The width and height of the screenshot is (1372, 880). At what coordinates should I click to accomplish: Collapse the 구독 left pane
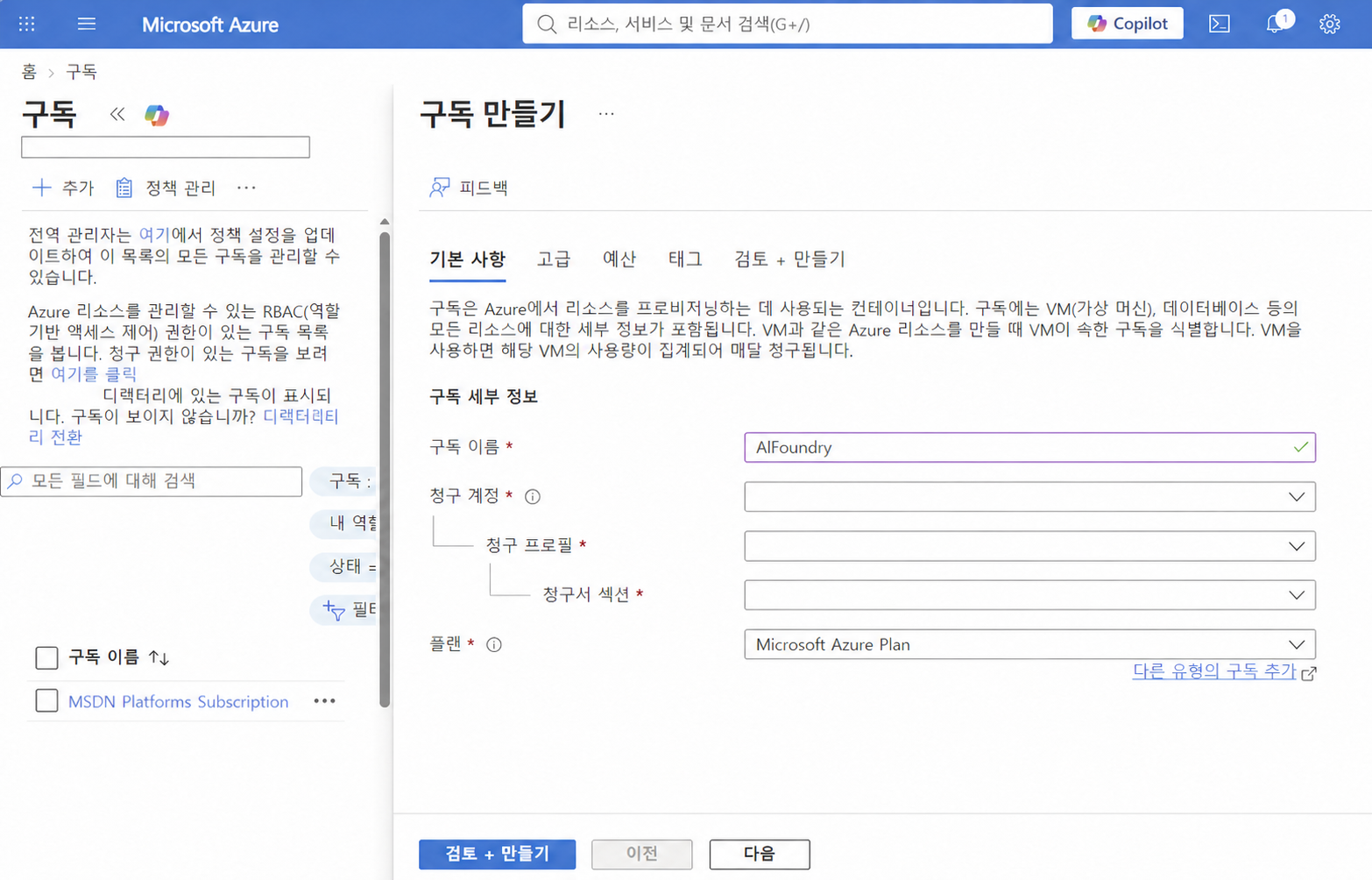[x=117, y=114]
